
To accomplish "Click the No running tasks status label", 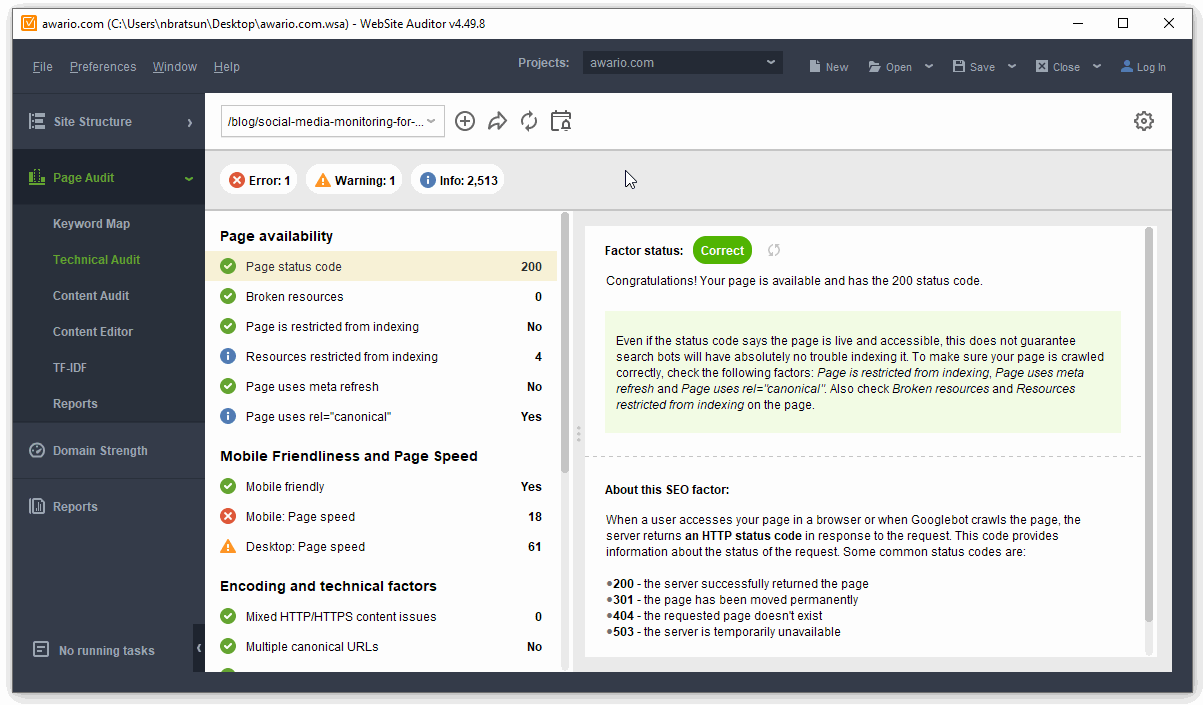I will click(107, 650).
